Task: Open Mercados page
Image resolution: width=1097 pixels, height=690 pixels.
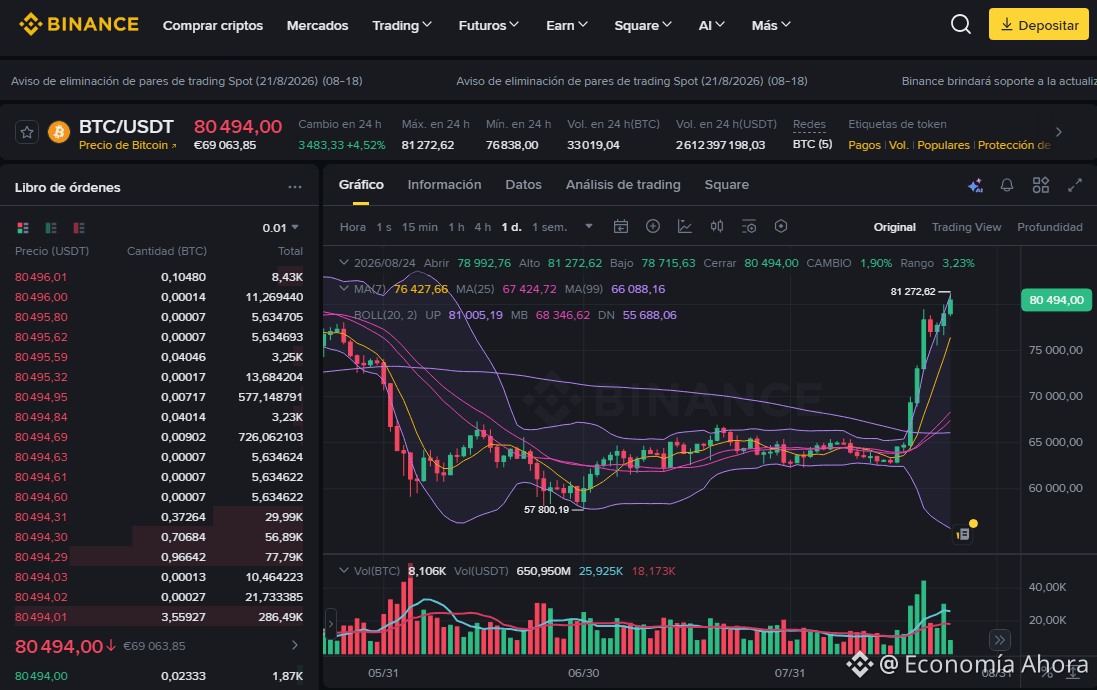Action: coord(317,25)
